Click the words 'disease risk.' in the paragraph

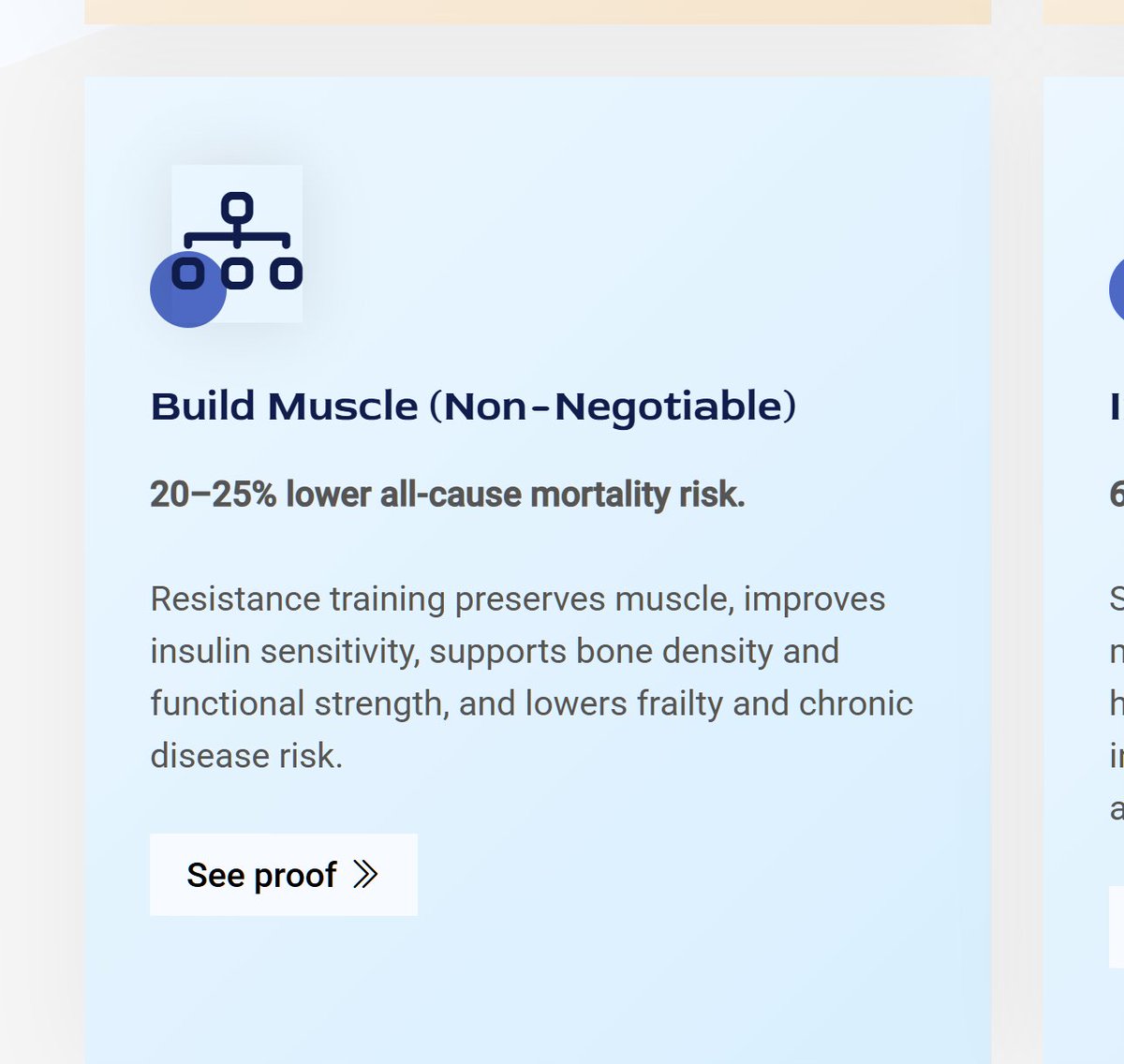[246, 756]
